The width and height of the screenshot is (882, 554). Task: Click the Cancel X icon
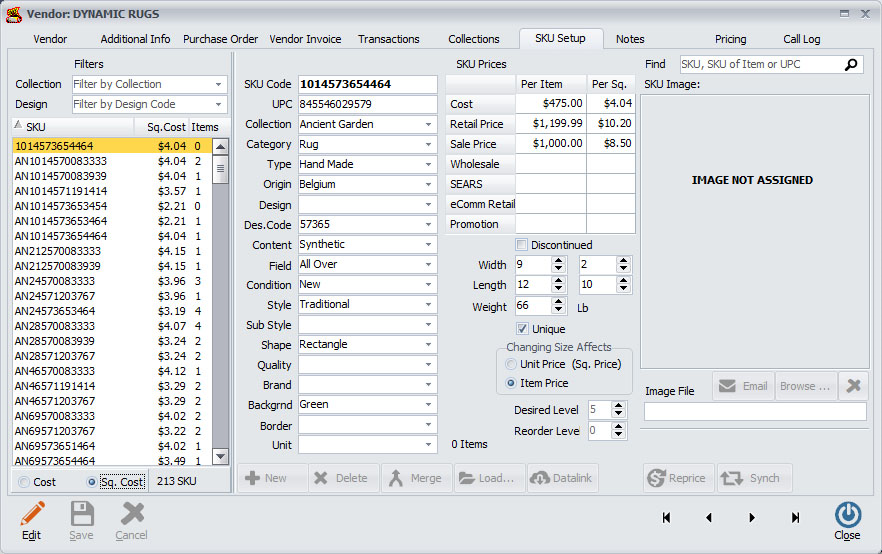pos(133,514)
